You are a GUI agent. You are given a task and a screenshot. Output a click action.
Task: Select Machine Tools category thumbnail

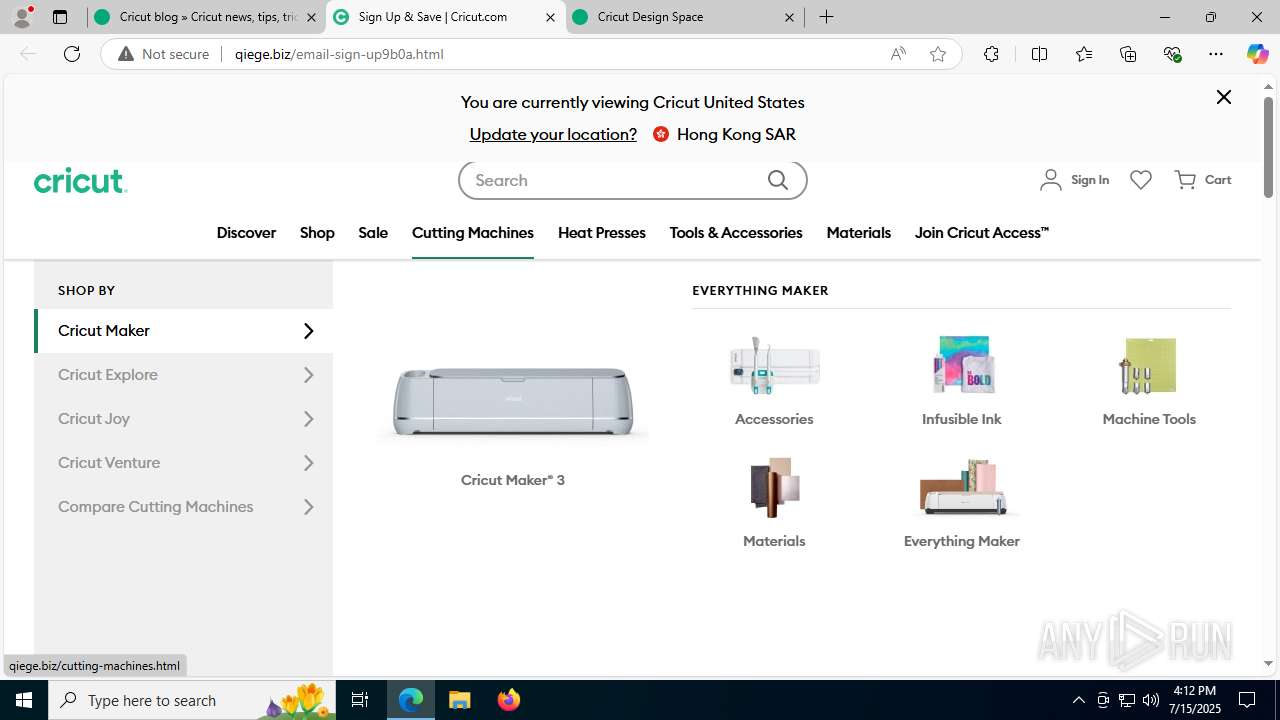[x=1149, y=365]
